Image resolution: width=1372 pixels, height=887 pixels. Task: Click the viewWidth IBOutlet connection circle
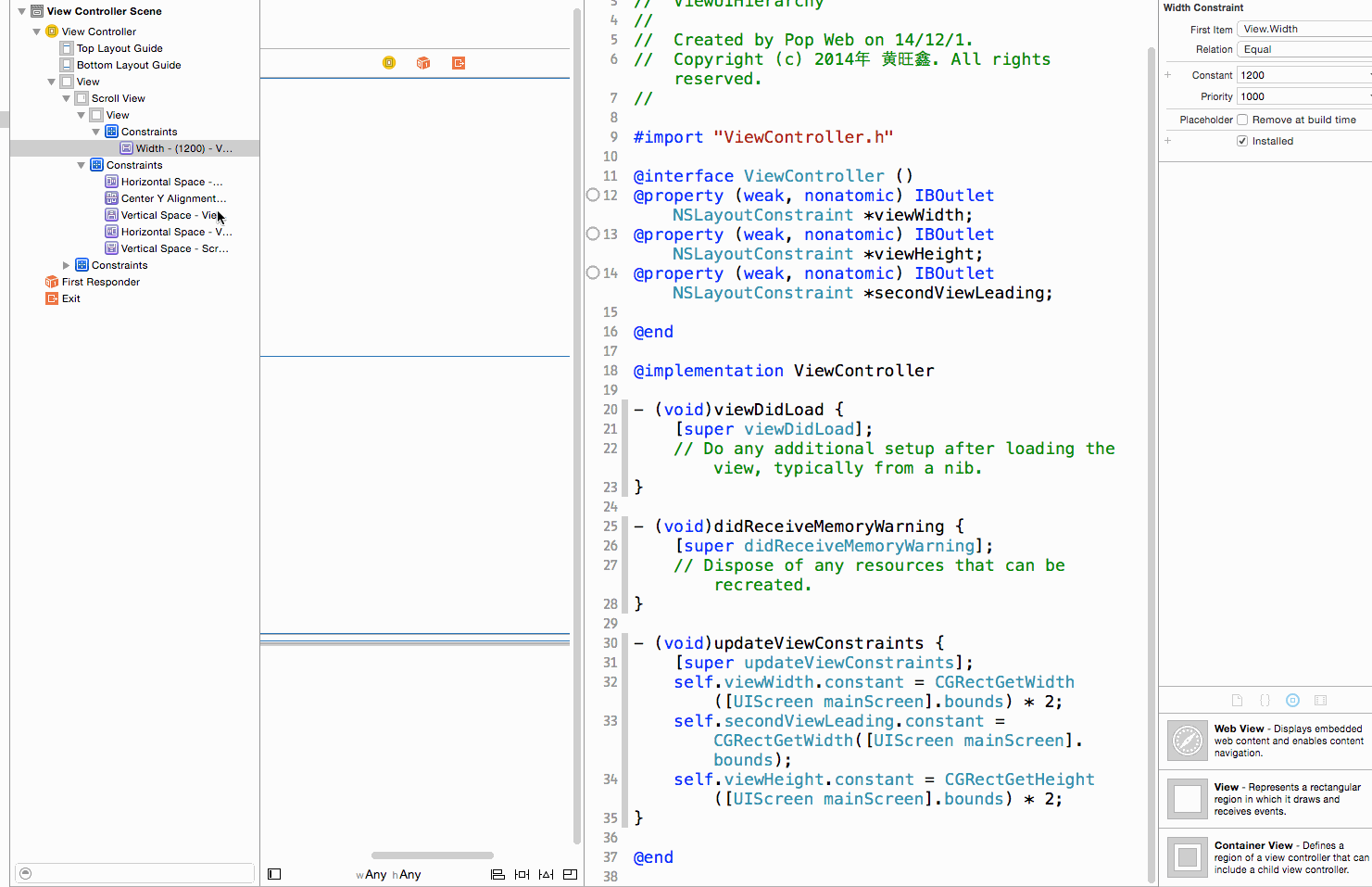pyautogui.click(x=593, y=196)
